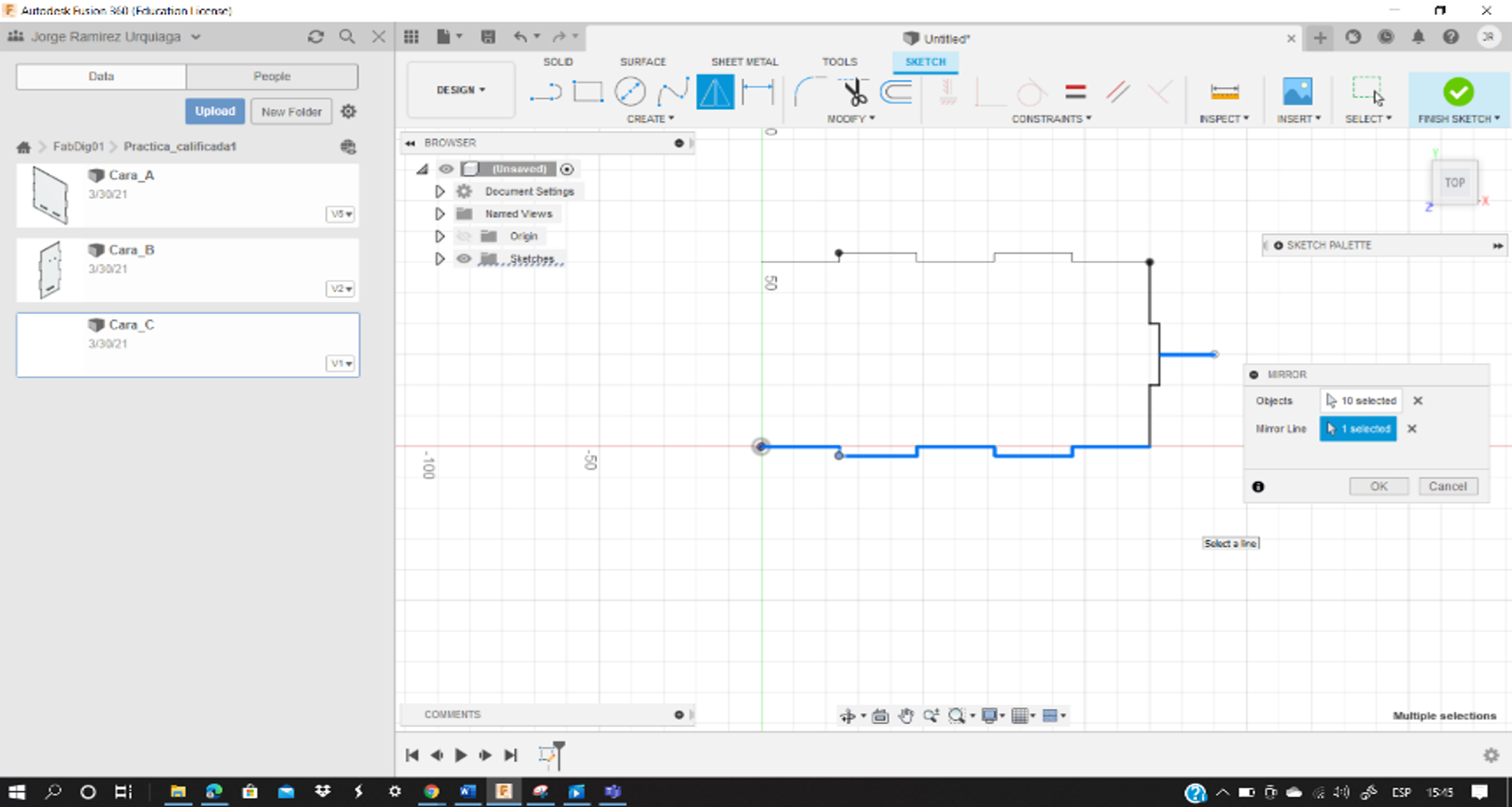
Task: Click the Mirror Line 1 selected field
Action: point(1358,429)
